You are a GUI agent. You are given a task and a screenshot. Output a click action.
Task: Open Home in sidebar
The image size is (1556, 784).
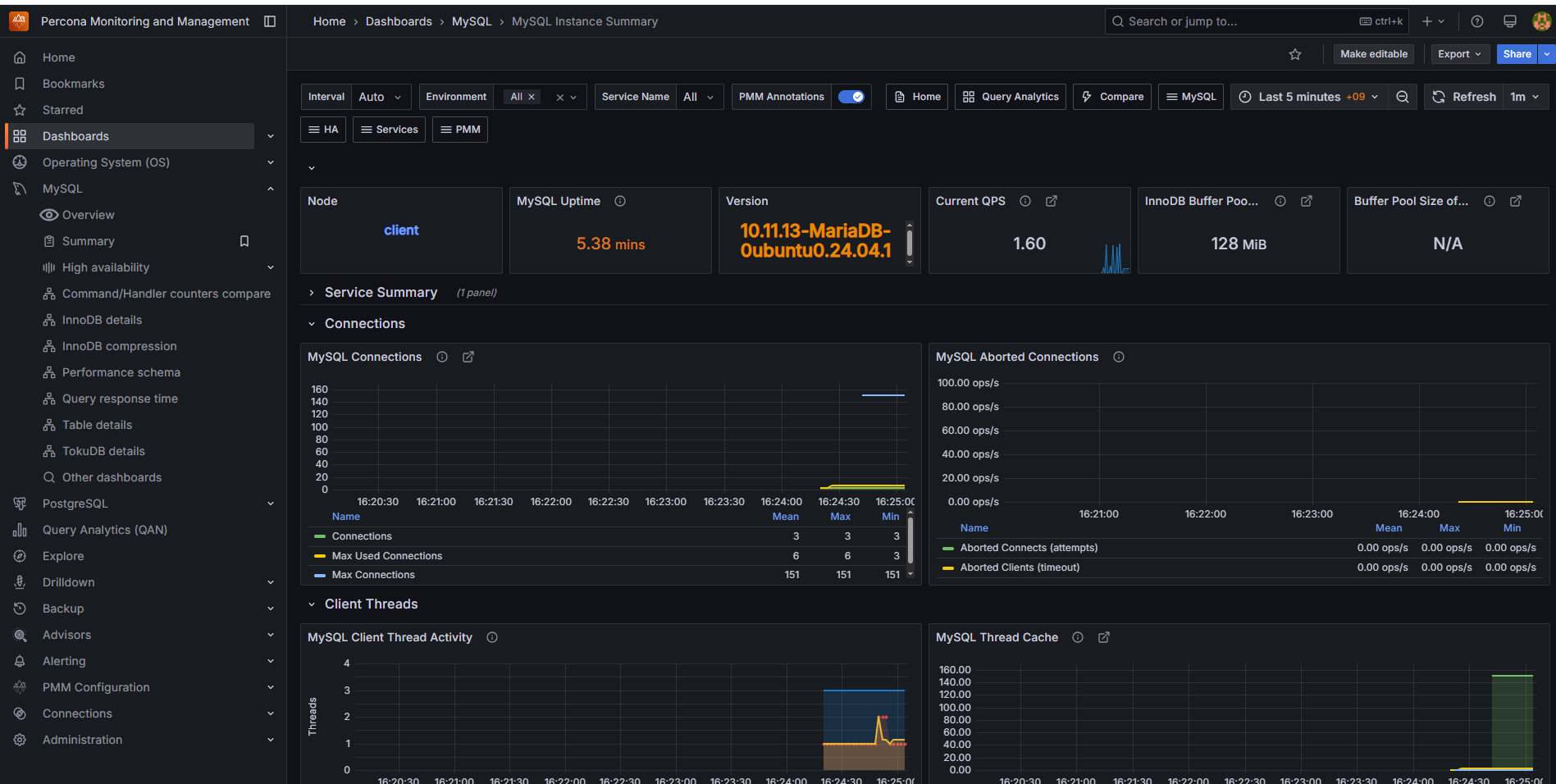click(x=58, y=57)
